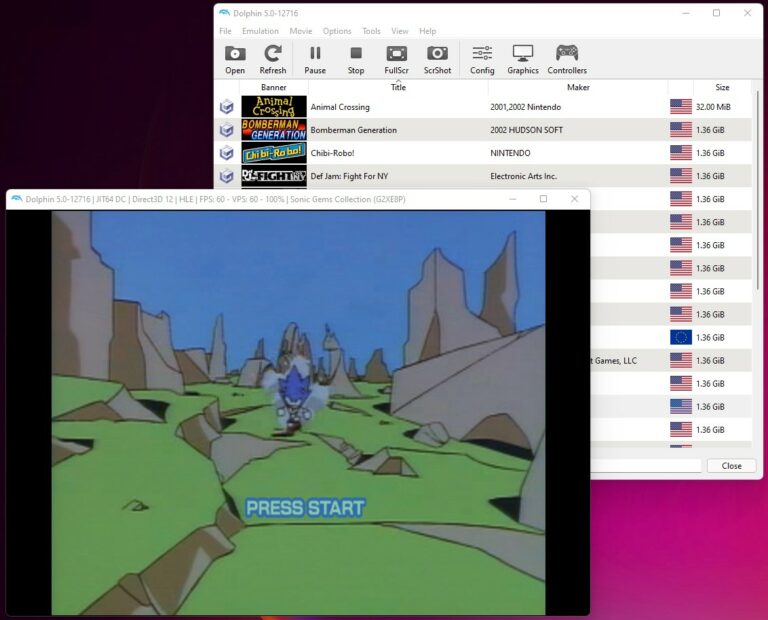Click the Close button below list
This screenshot has width=768, height=620.
tap(731, 466)
